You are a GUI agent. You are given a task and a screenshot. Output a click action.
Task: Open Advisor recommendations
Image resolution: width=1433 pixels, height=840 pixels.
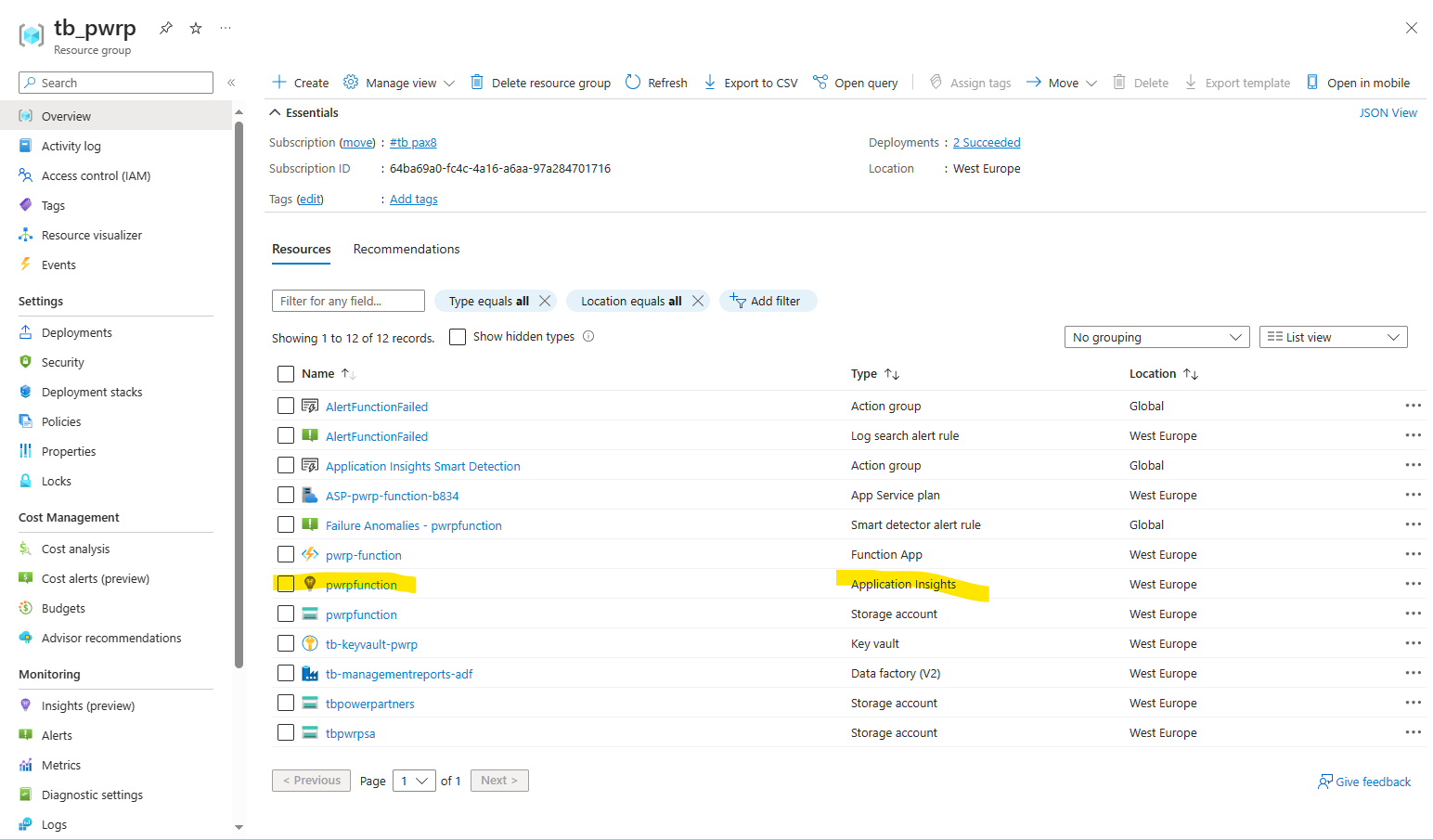click(111, 638)
